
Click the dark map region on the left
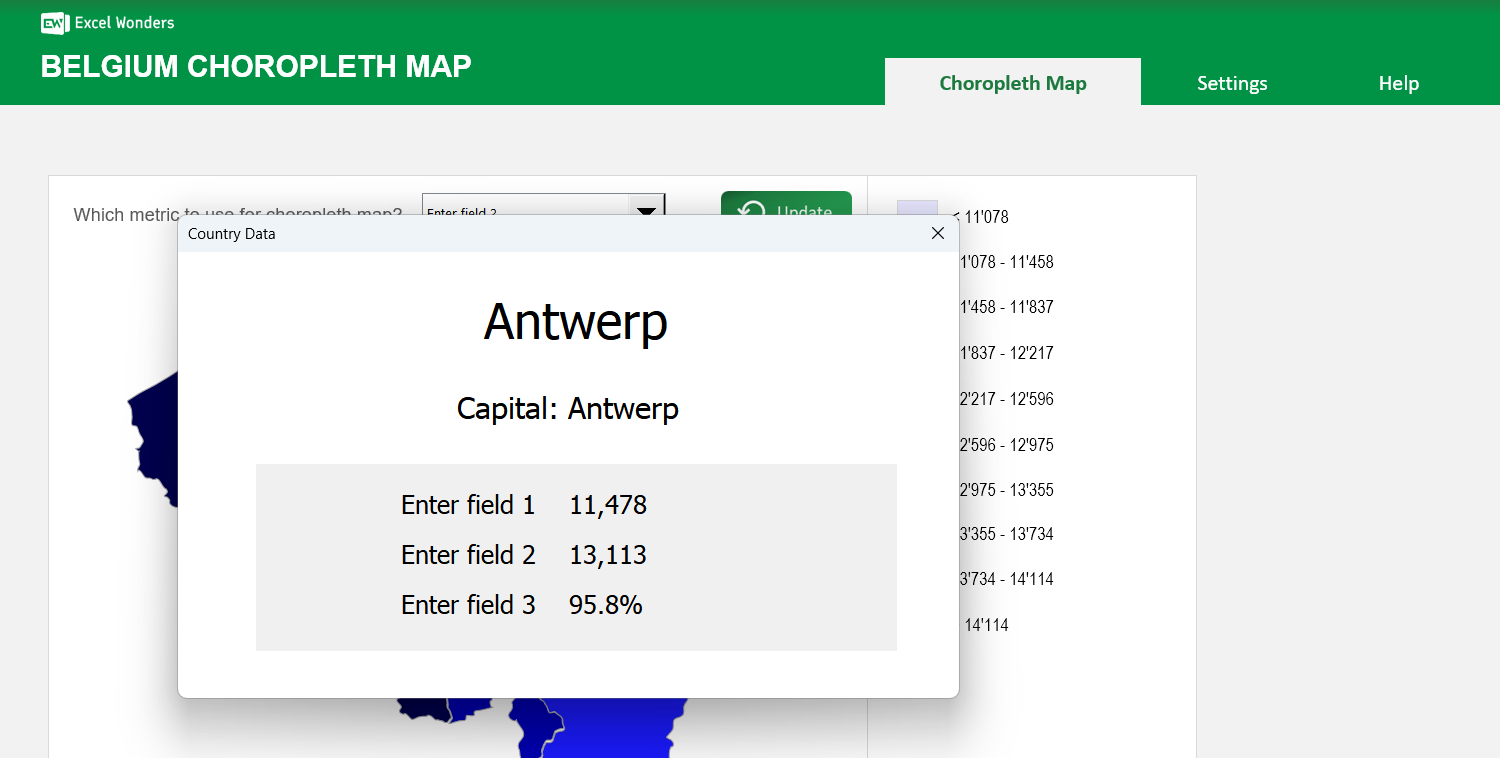160,440
